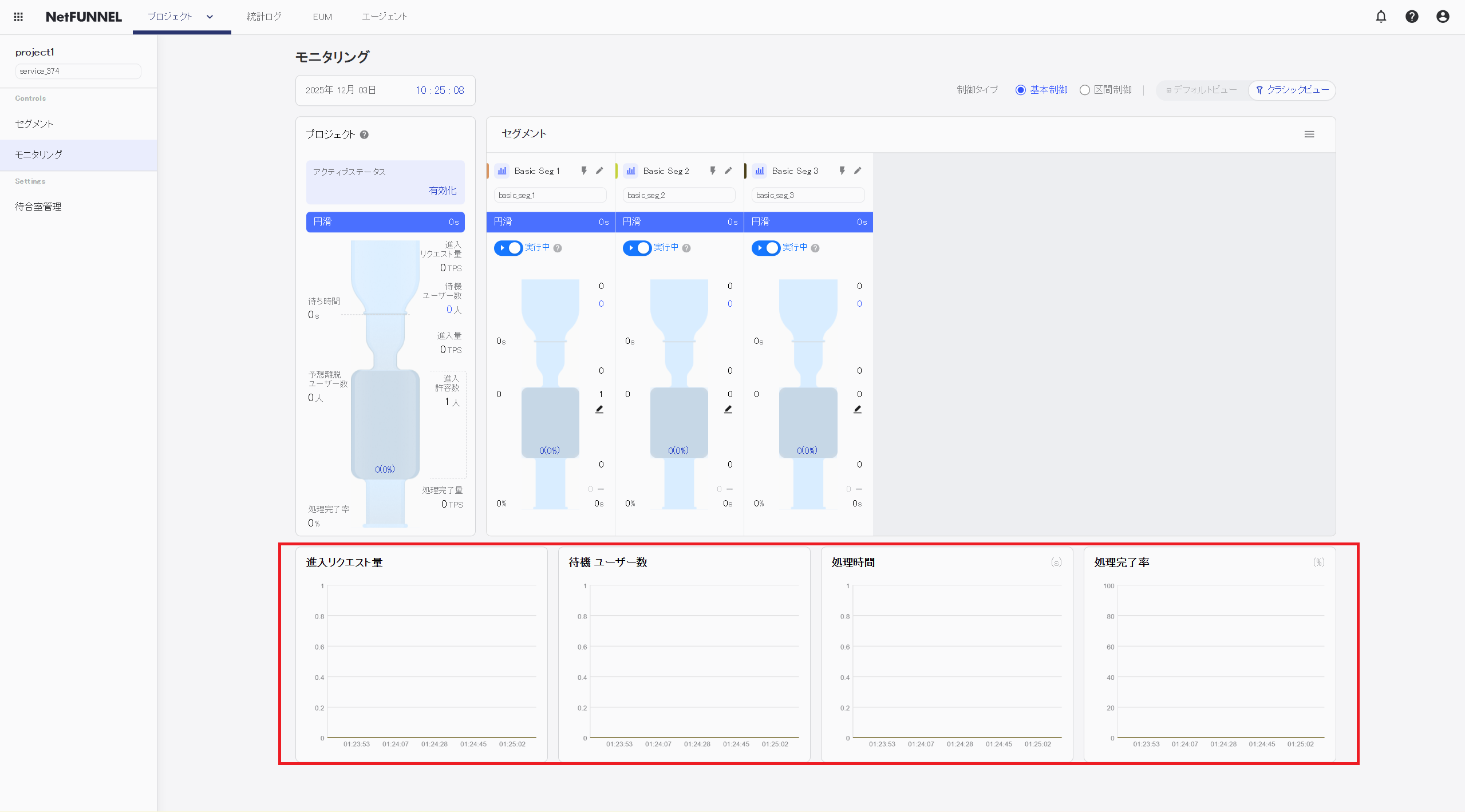Open the service_374 selector under project1
Screen dimensions: 1465x812
point(78,71)
